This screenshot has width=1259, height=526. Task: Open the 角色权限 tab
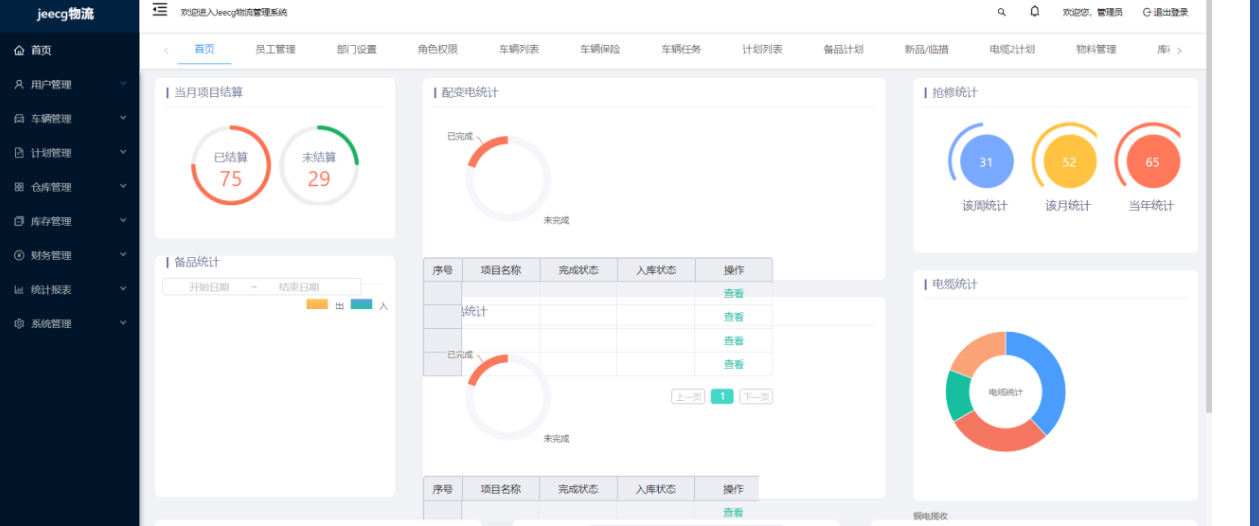coord(438,49)
